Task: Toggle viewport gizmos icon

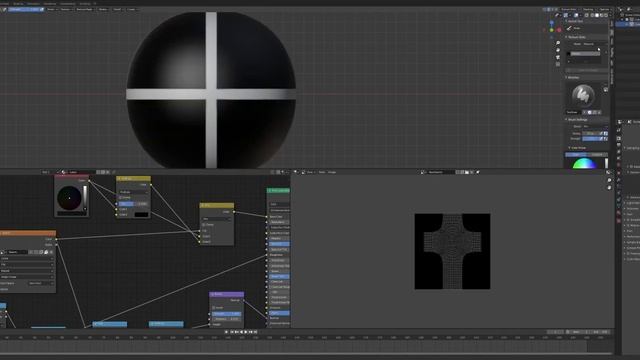Action: pyautogui.click(x=565, y=15)
